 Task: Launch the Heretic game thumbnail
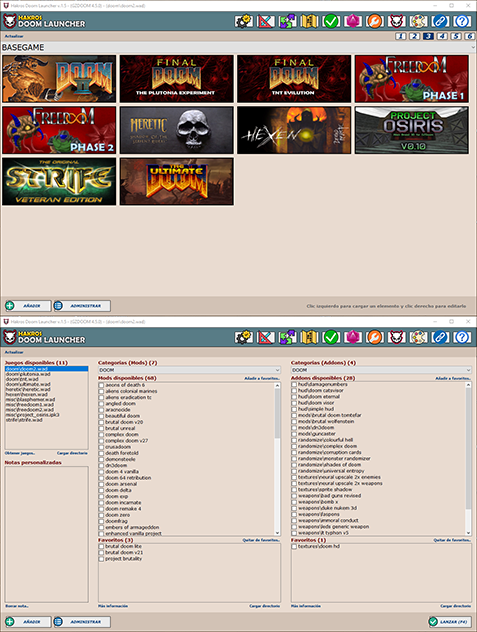pos(177,130)
